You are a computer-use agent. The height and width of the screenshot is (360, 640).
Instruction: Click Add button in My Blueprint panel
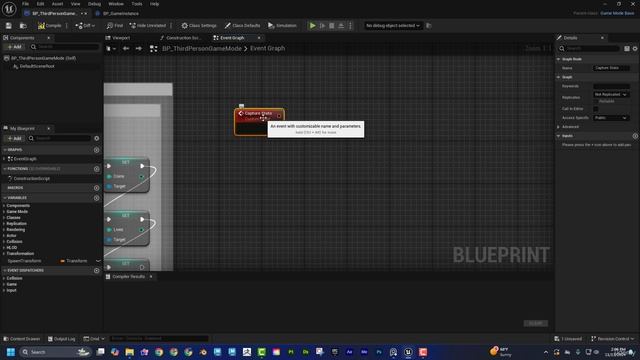pos(14,138)
